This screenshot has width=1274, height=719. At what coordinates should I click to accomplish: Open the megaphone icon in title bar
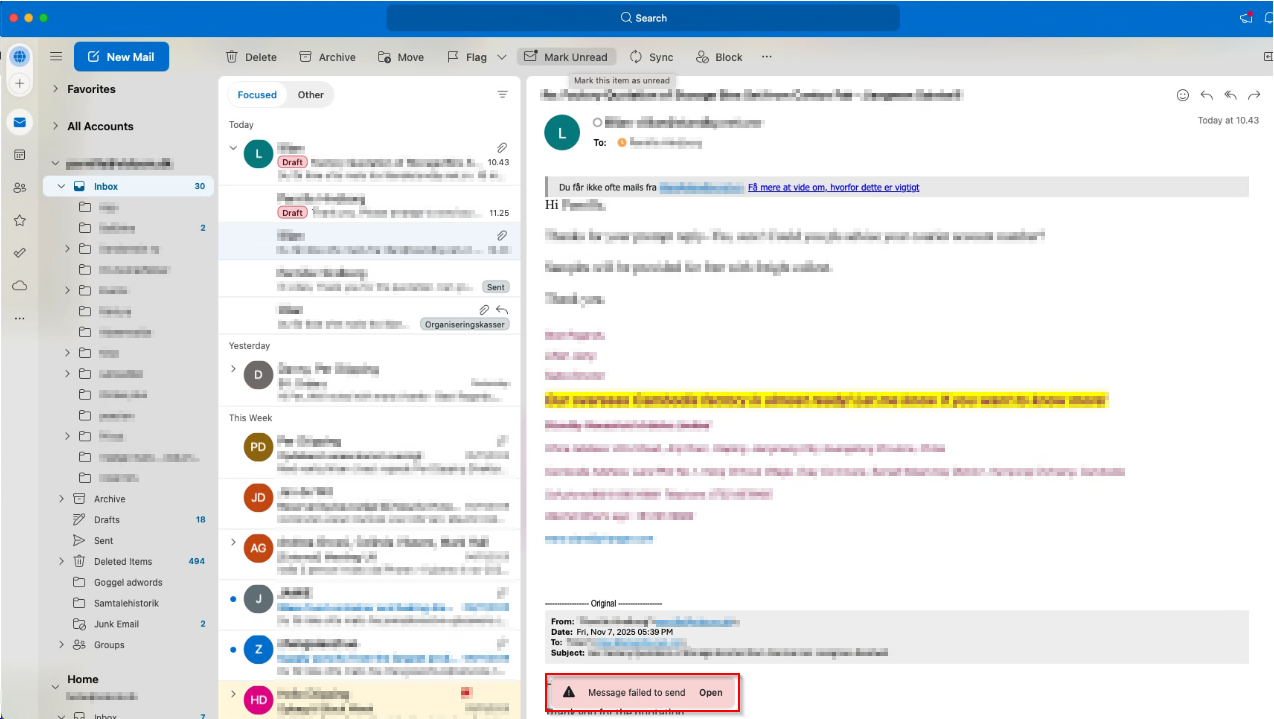pos(1246,18)
